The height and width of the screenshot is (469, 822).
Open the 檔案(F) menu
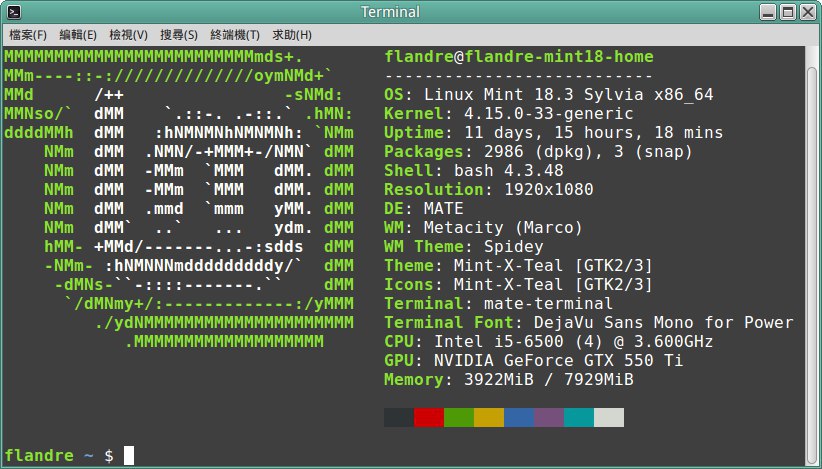coord(28,35)
